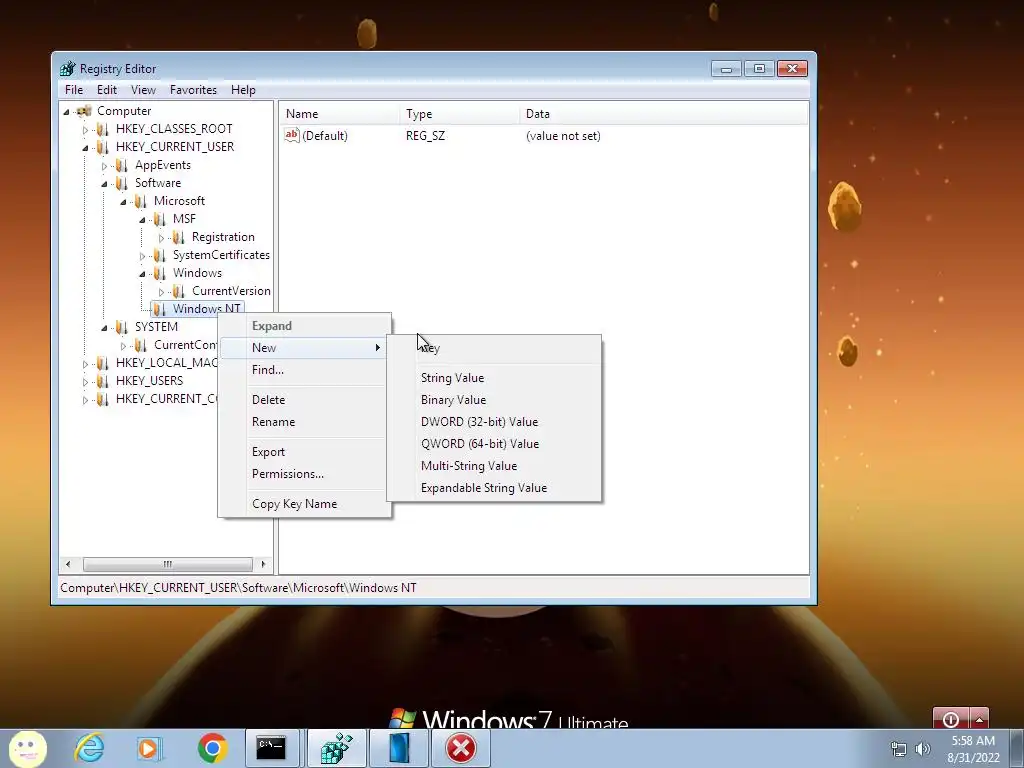The image size is (1024, 768).
Task: Click the SystemCertificates folder icon
Action: pyautogui.click(x=159, y=255)
